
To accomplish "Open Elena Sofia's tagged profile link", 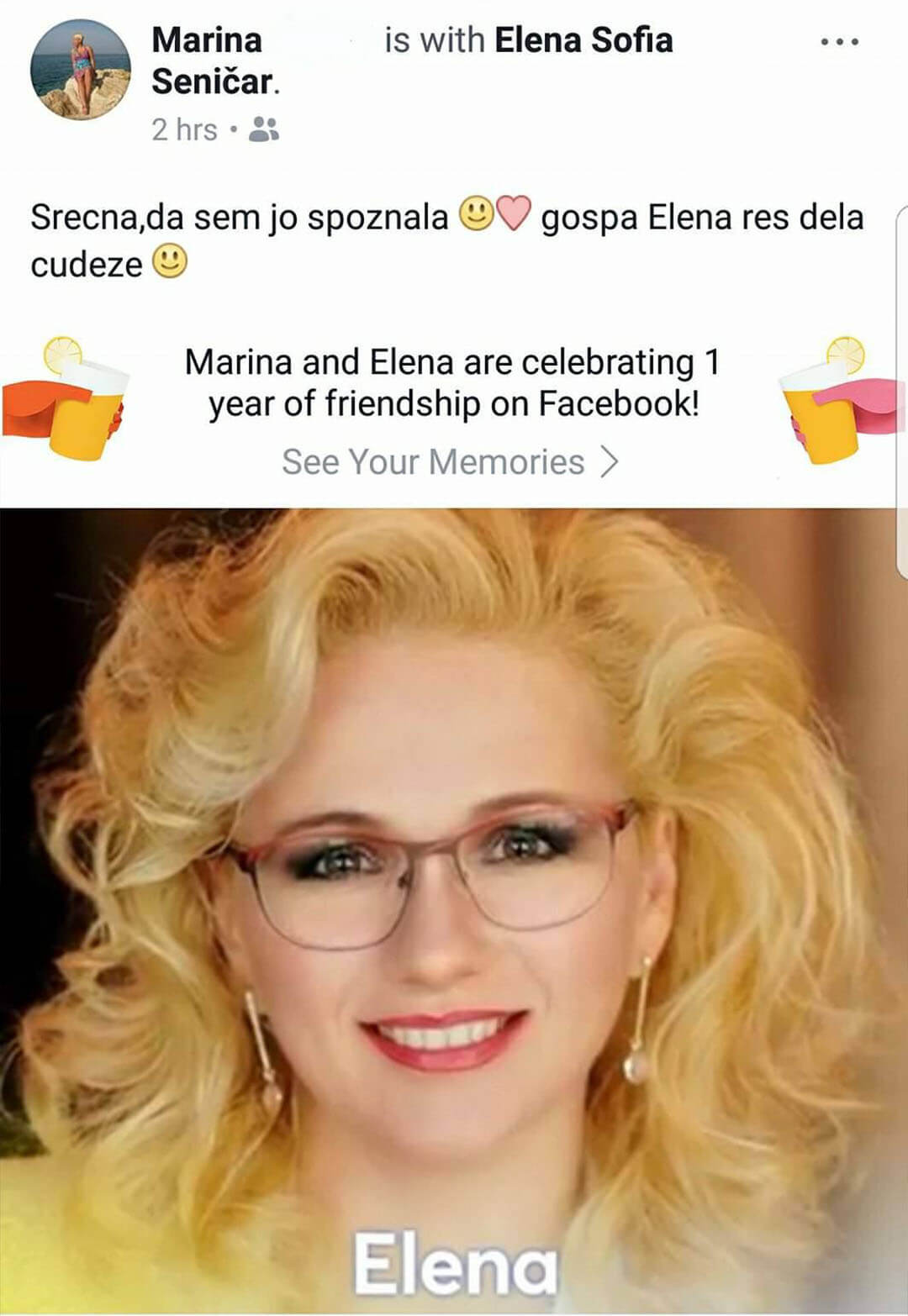I will [583, 39].
